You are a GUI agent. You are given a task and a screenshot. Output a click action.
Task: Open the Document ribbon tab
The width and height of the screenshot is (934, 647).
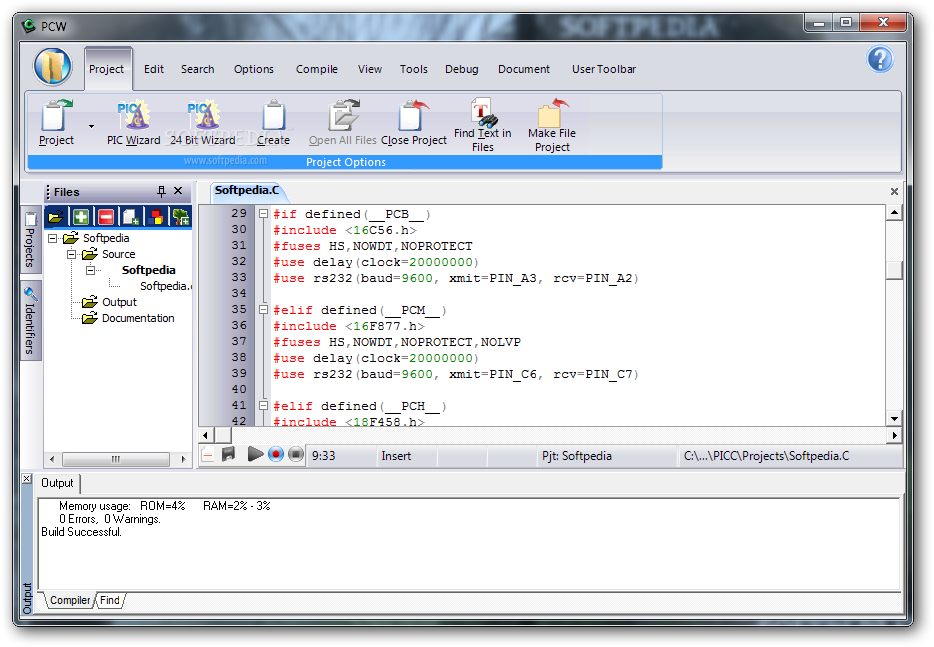point(524,69)
